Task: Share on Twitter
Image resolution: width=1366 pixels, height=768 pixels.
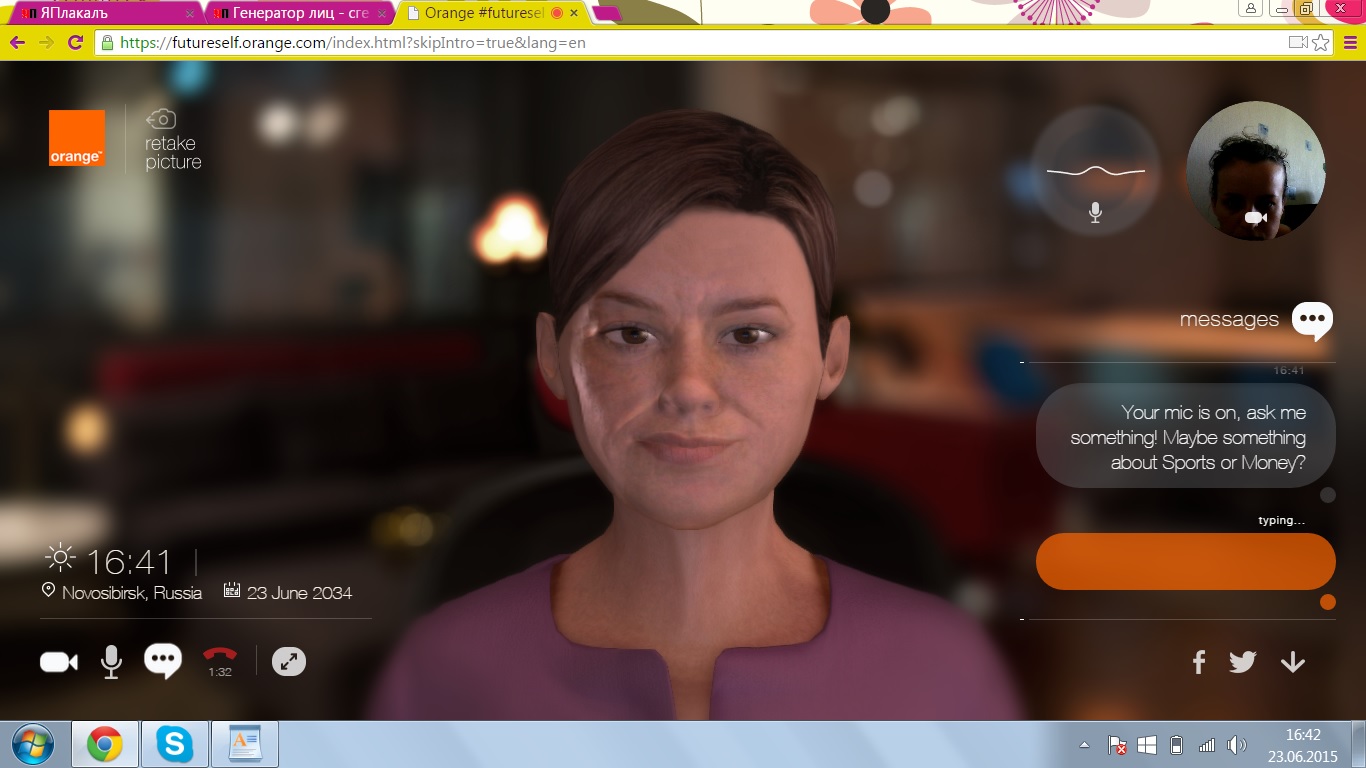Action: [1243, 662]
